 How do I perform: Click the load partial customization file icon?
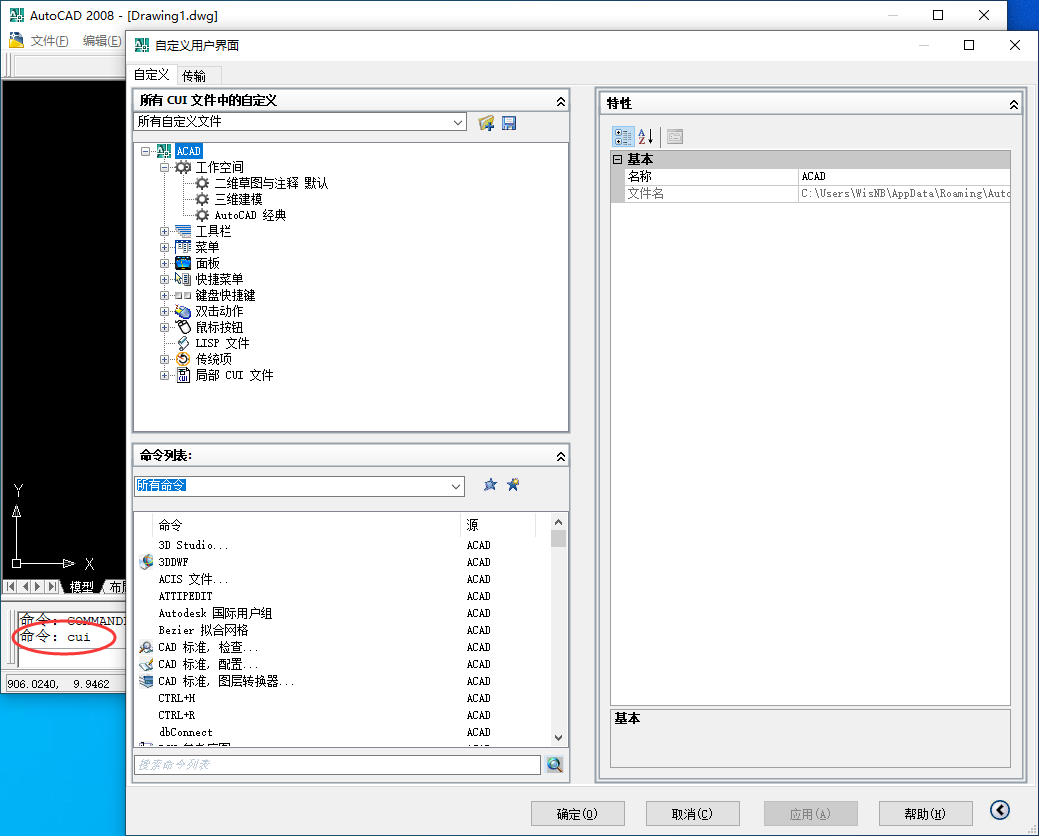click(x=486, y=123)
